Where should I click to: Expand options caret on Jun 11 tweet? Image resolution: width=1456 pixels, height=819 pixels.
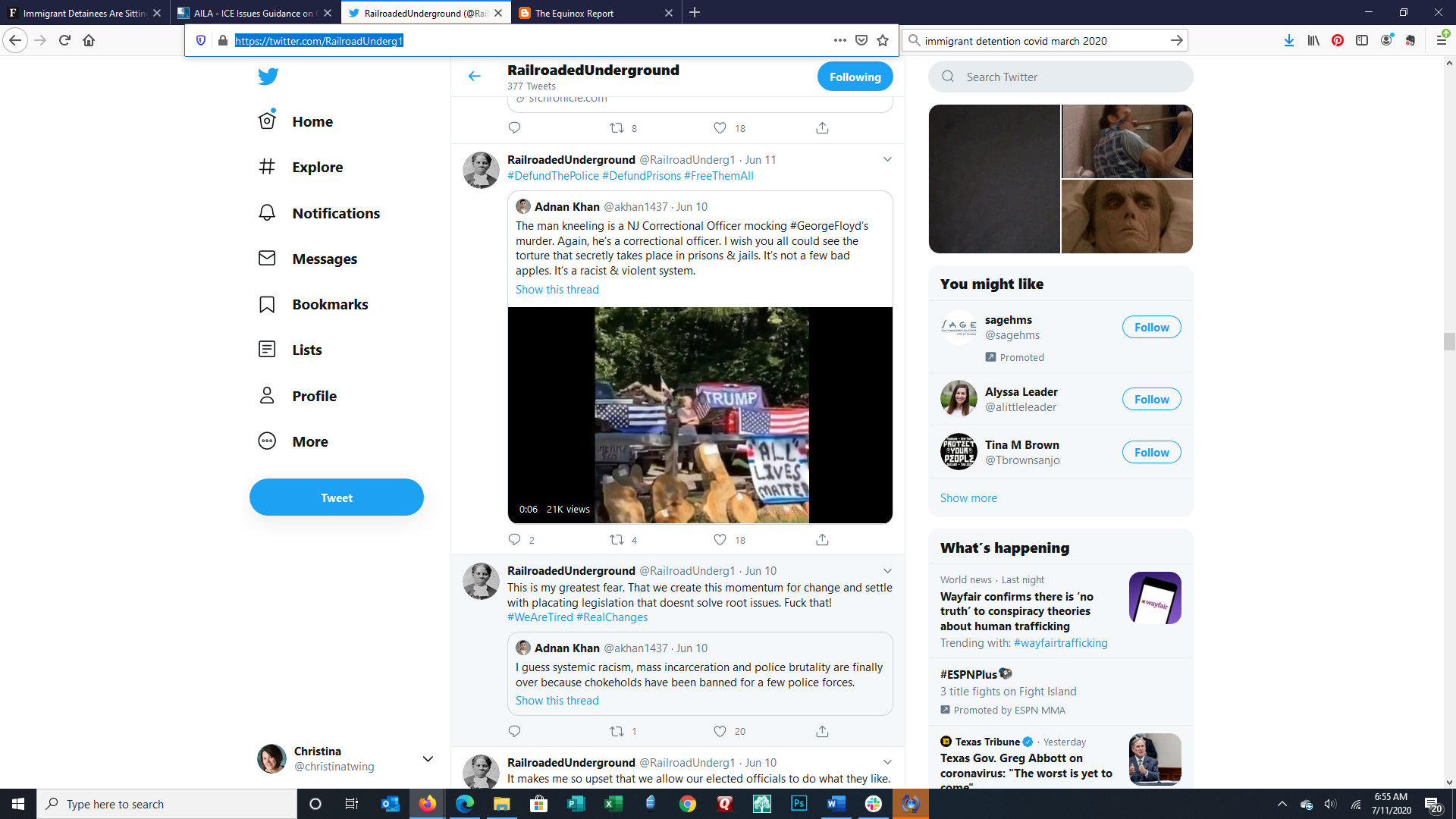coord(887,159)
